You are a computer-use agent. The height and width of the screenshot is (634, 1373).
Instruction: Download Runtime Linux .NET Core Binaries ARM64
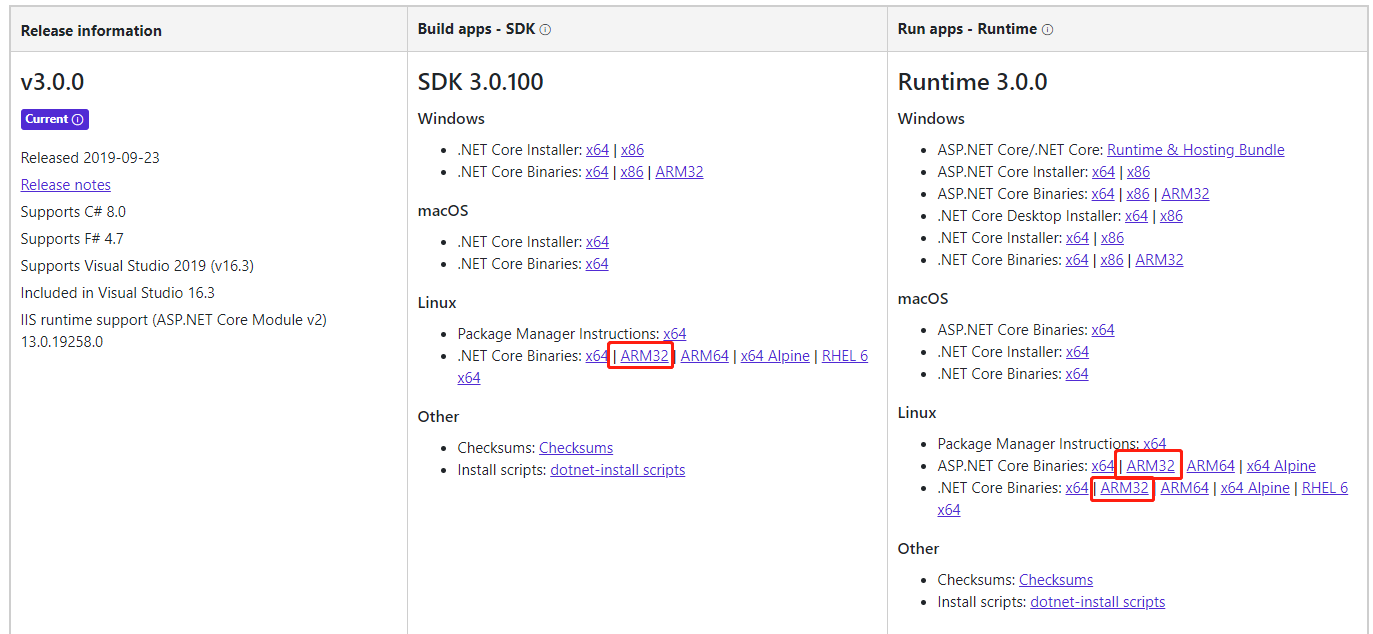(1185, 488)
